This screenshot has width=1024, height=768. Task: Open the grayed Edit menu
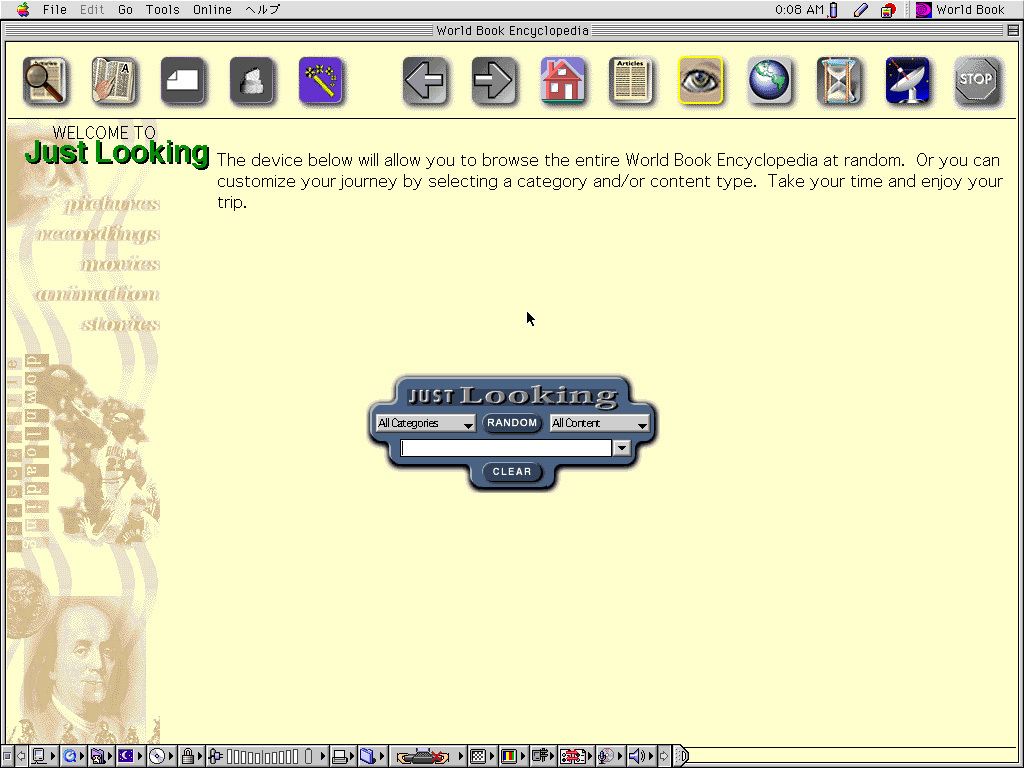pyautogui.click(x=92, y=9)
